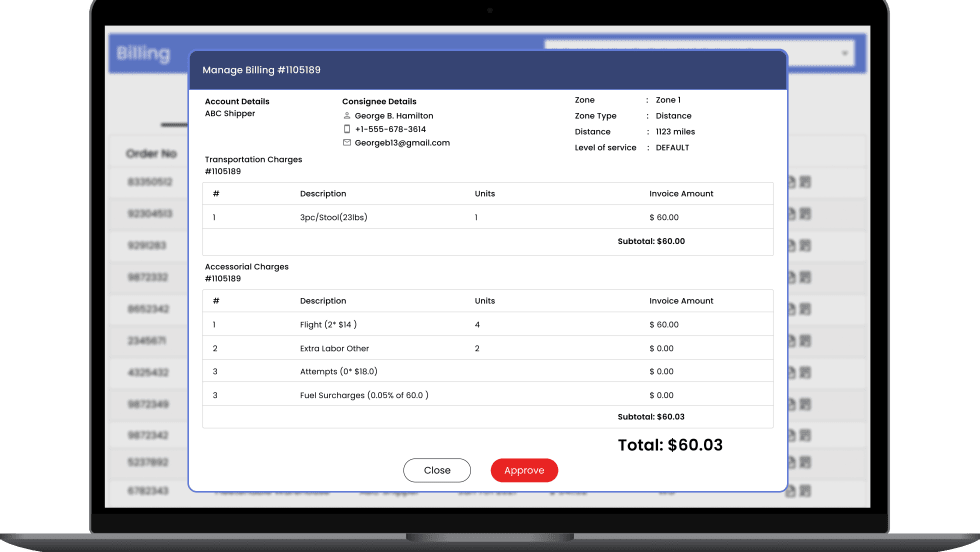Select the Flight (2* $14) charge row
Screen dimensions: 980x552
coord(487,325)
